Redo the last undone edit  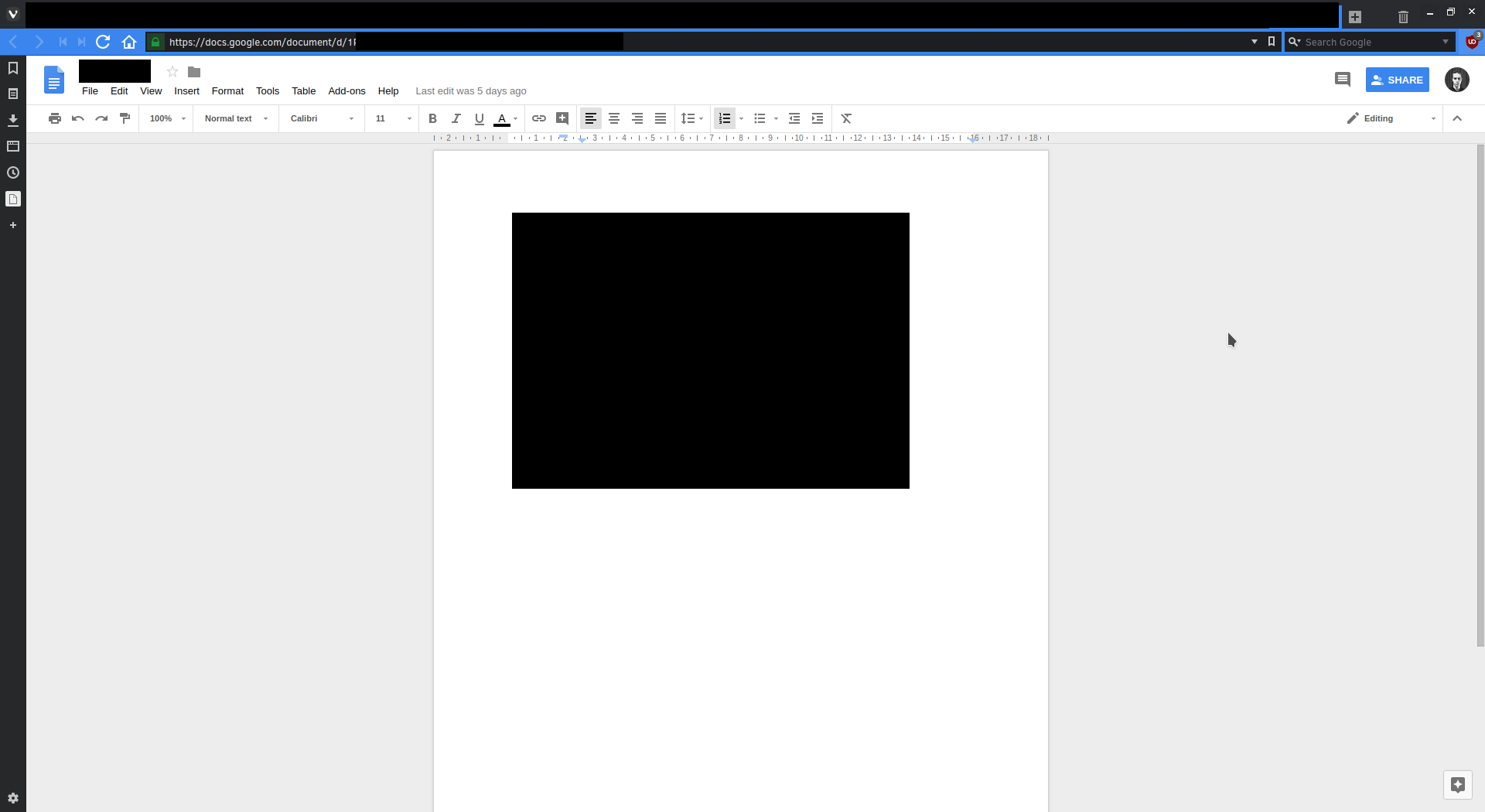pos(101,118)
